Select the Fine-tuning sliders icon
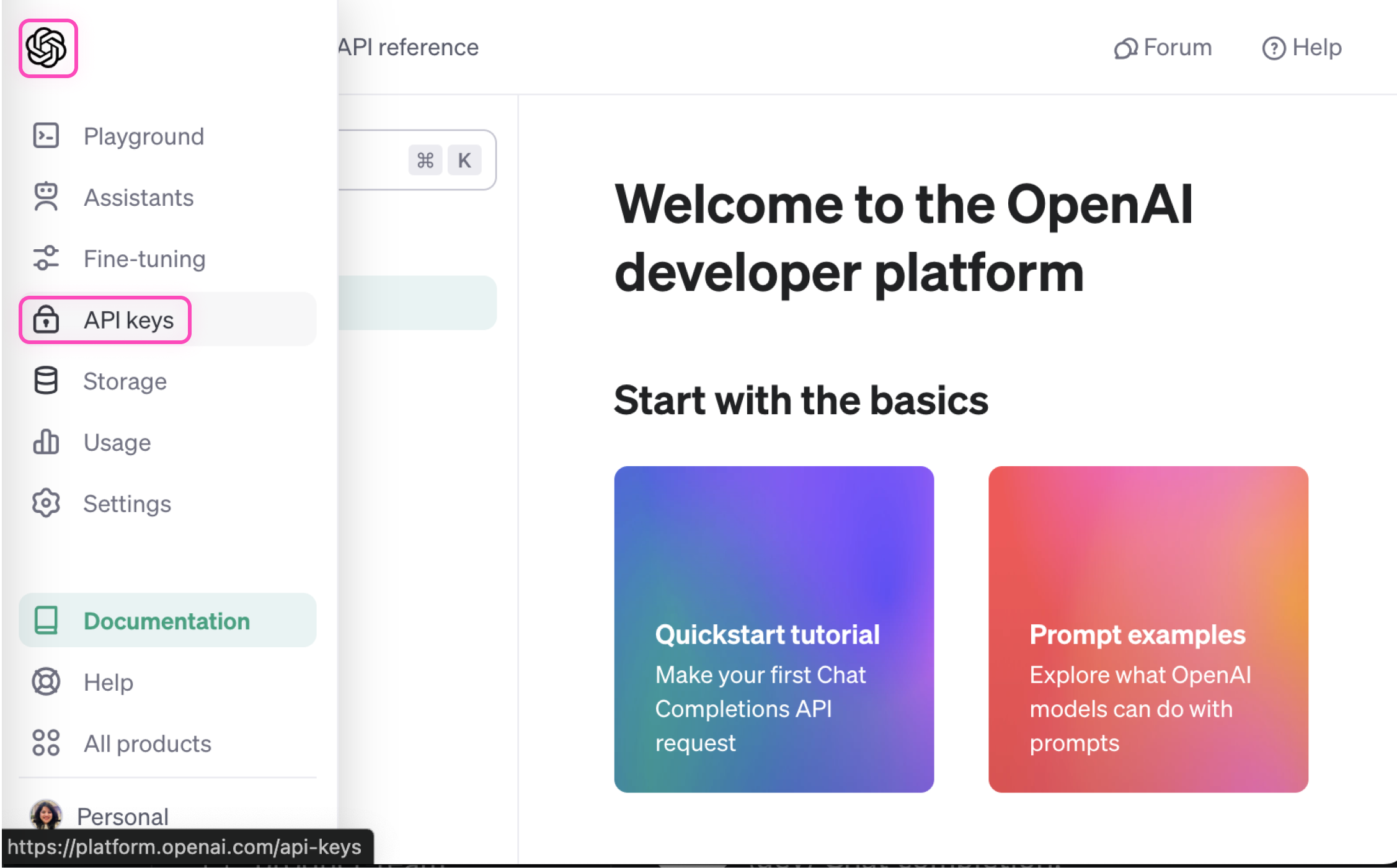This screenshot has height=868, width=1397. pyautogui.click(x=46, y=259)
